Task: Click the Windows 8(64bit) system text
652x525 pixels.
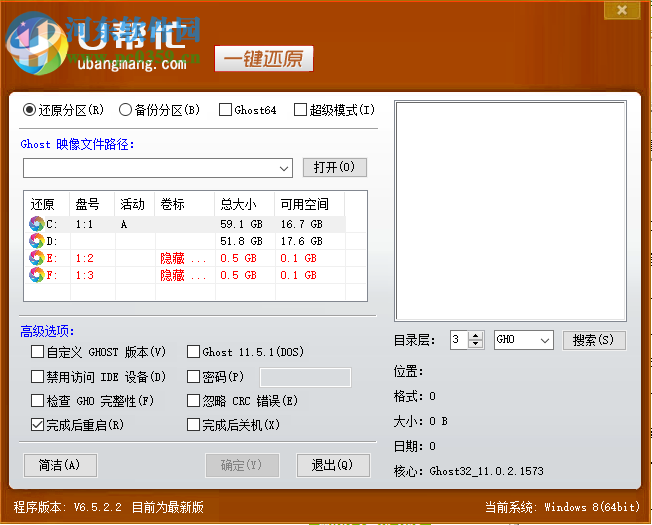Action: (592, 507)
